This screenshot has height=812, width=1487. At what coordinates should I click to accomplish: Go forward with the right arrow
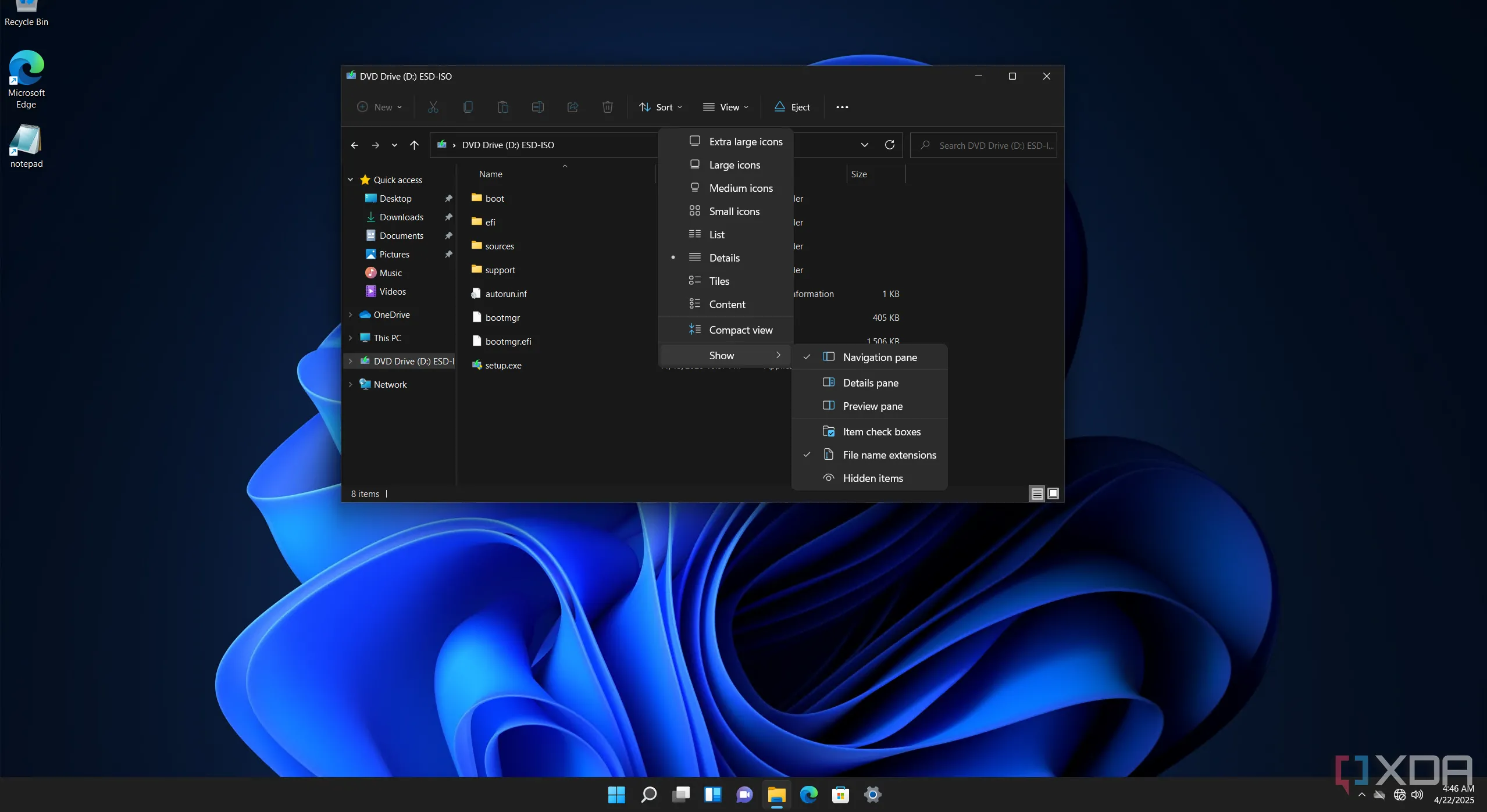tap(375, 145)
